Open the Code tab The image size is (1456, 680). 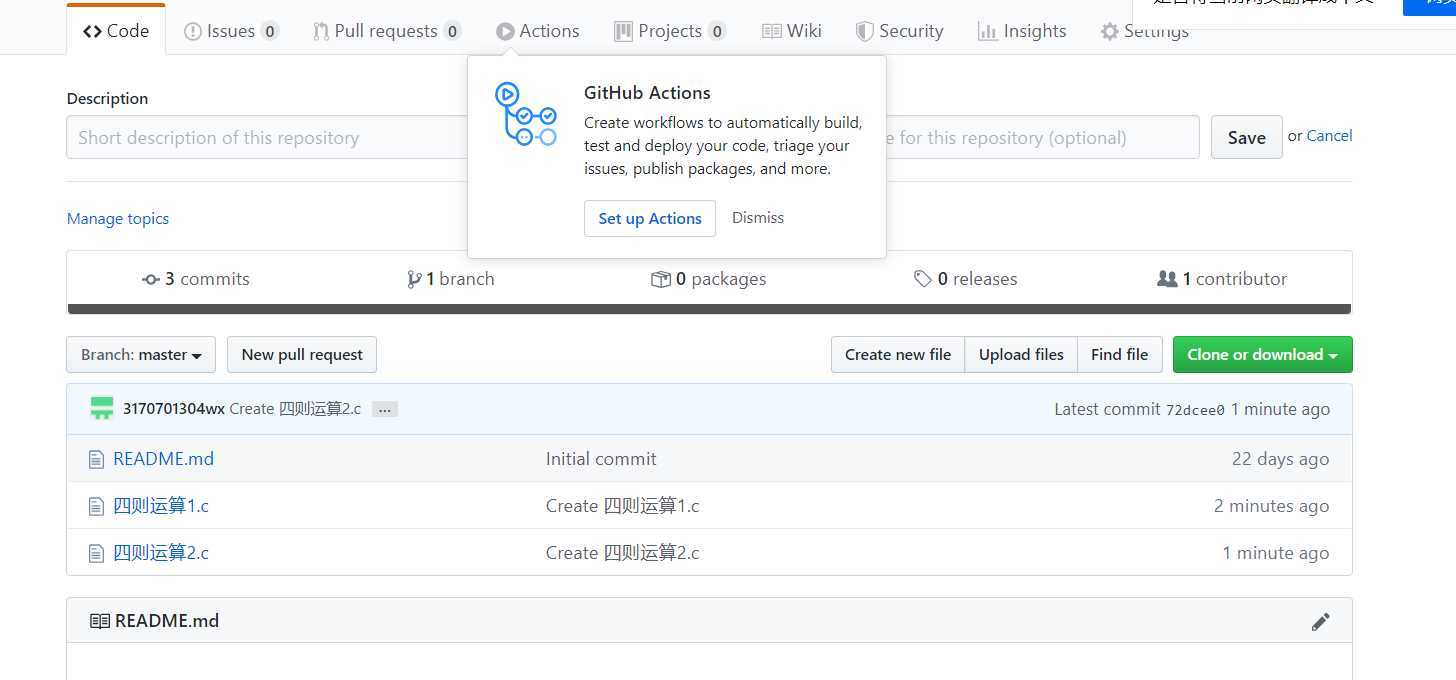(116, 31)
